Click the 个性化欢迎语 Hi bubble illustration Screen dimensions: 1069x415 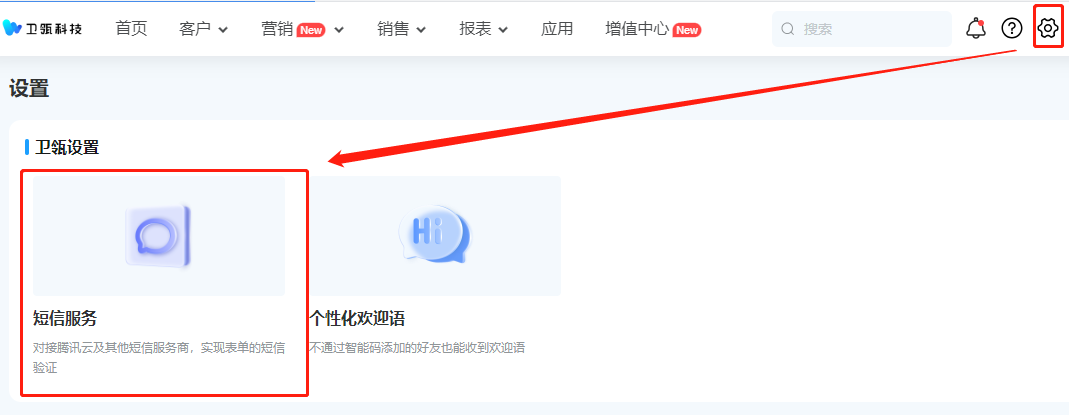pos(434,236)
